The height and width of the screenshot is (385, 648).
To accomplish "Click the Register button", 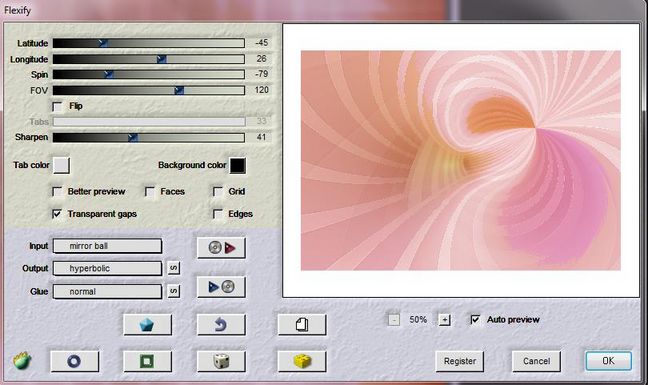I will pos(460,361).
